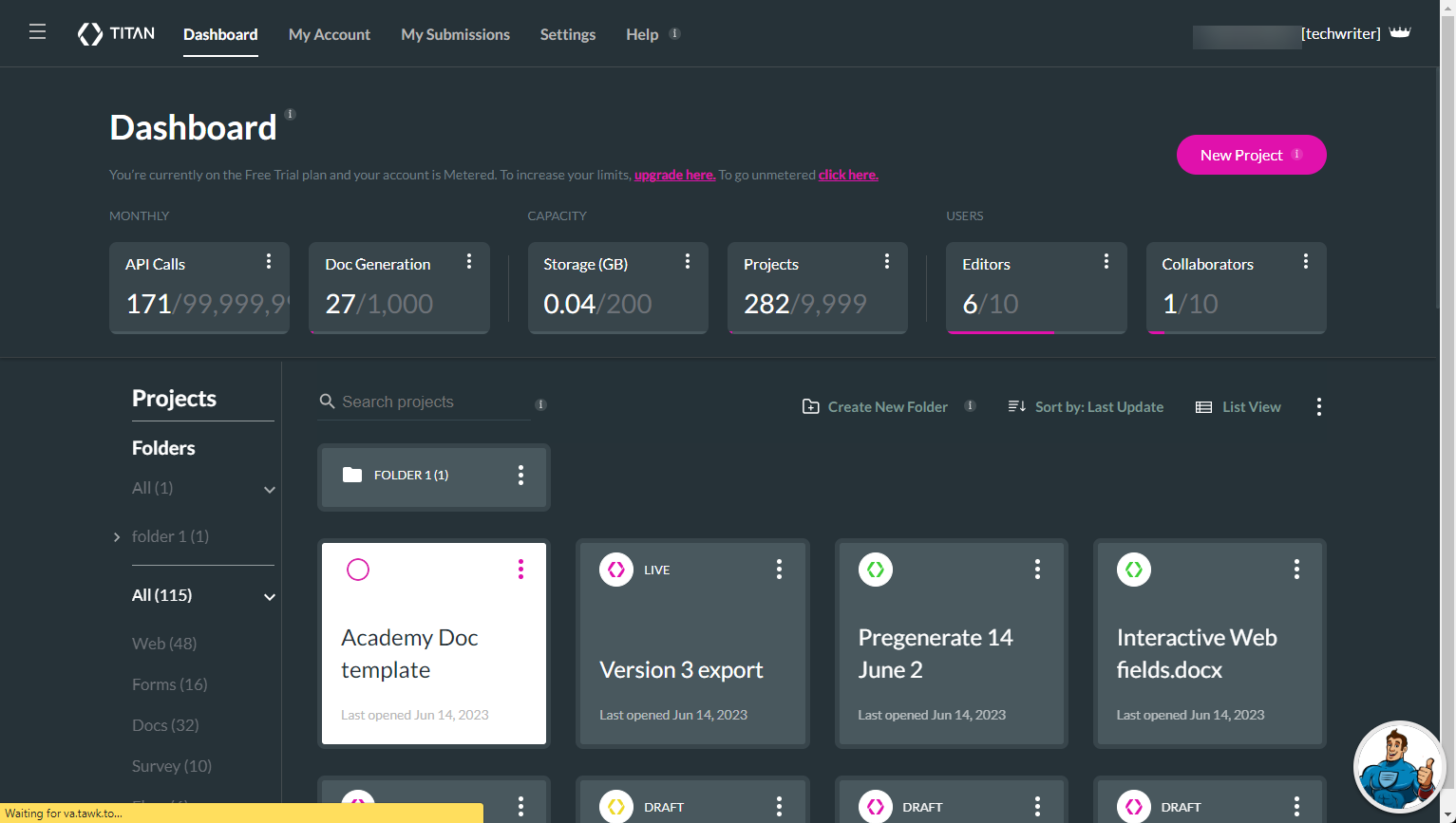Expand folder 1 (1) tree arrow
1456x823 pixels.
[117, 537]
